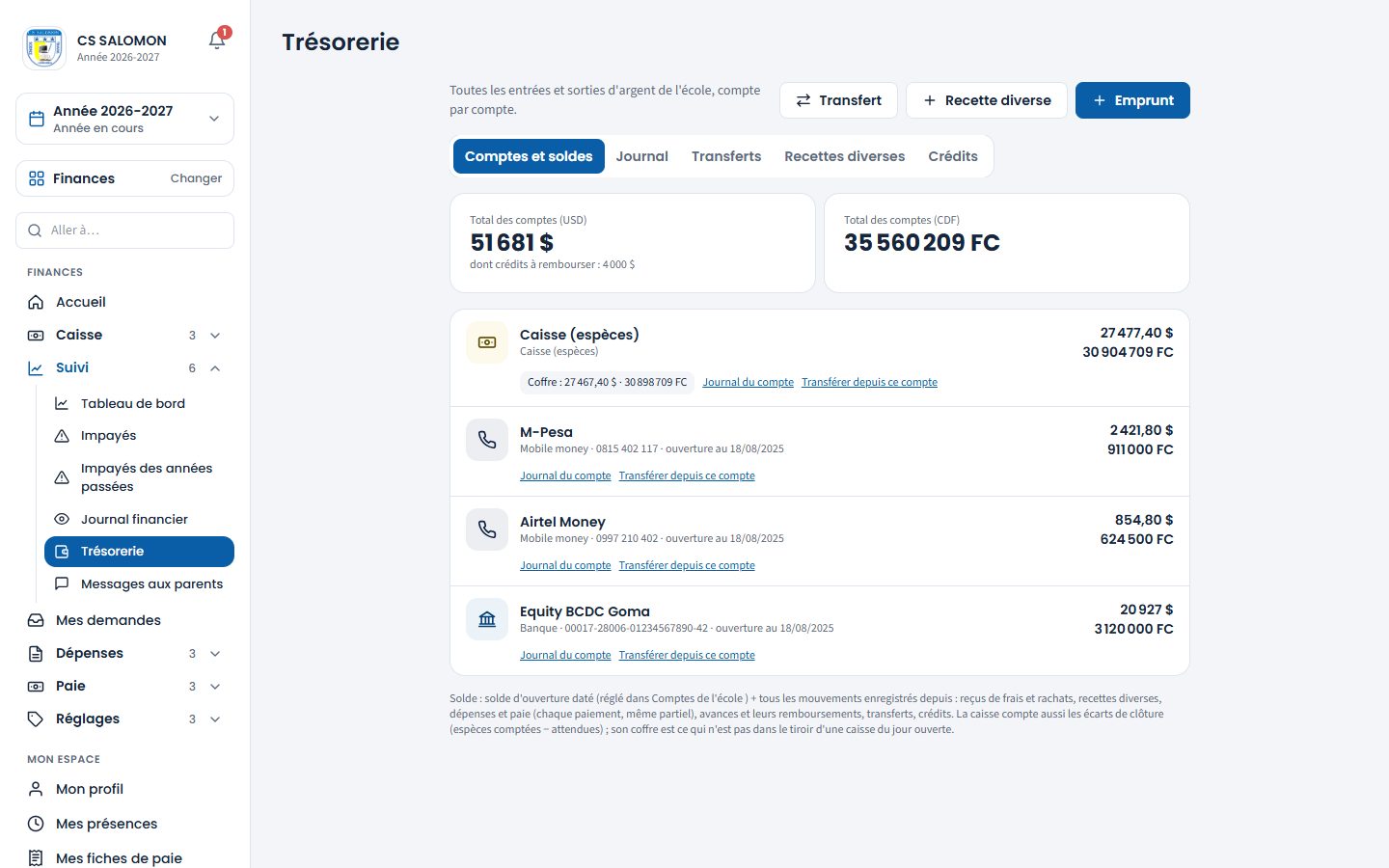This screenshot has height=868, width=1389.
Task: Click the Messages aux parents chat icon
Action: coord(62,583)
